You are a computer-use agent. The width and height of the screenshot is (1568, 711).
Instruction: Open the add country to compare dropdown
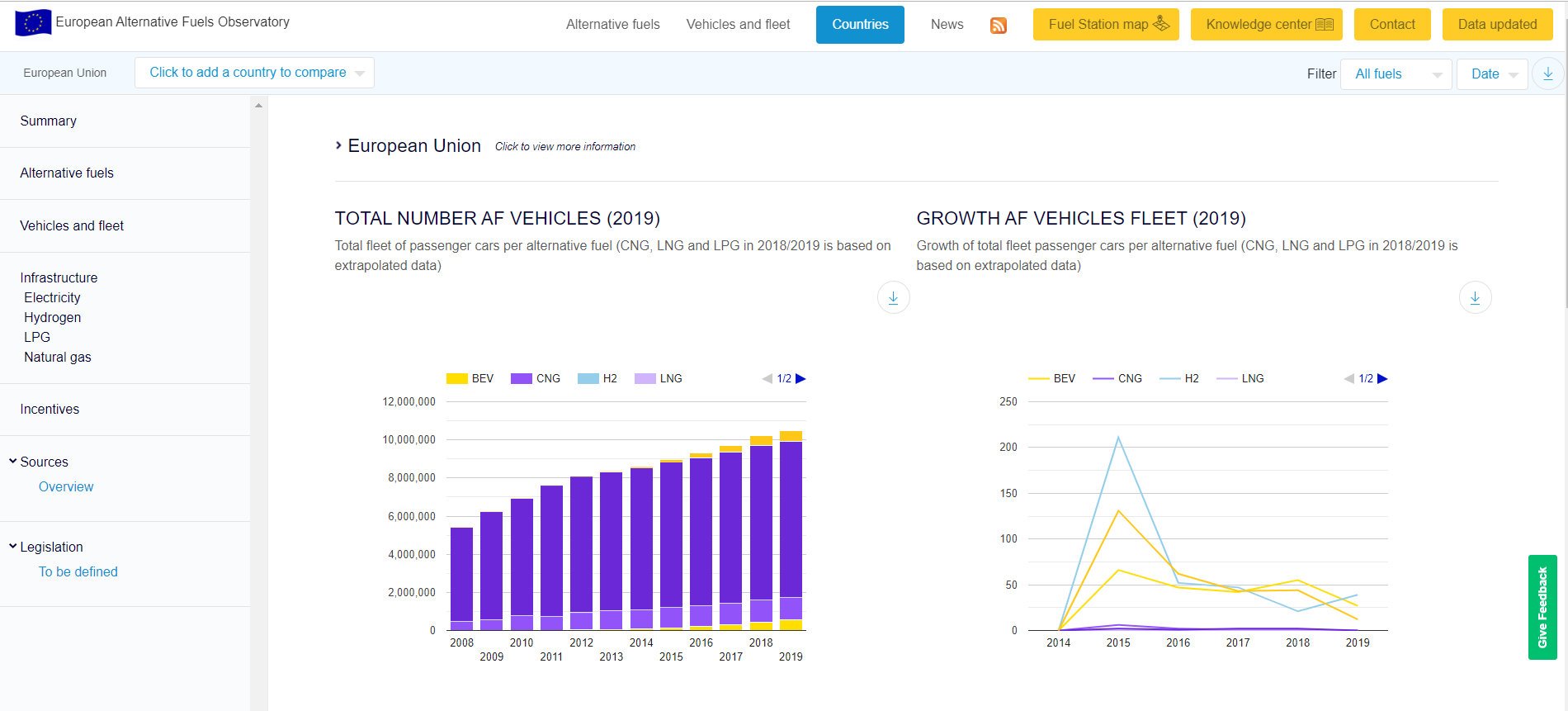point(254,73)
